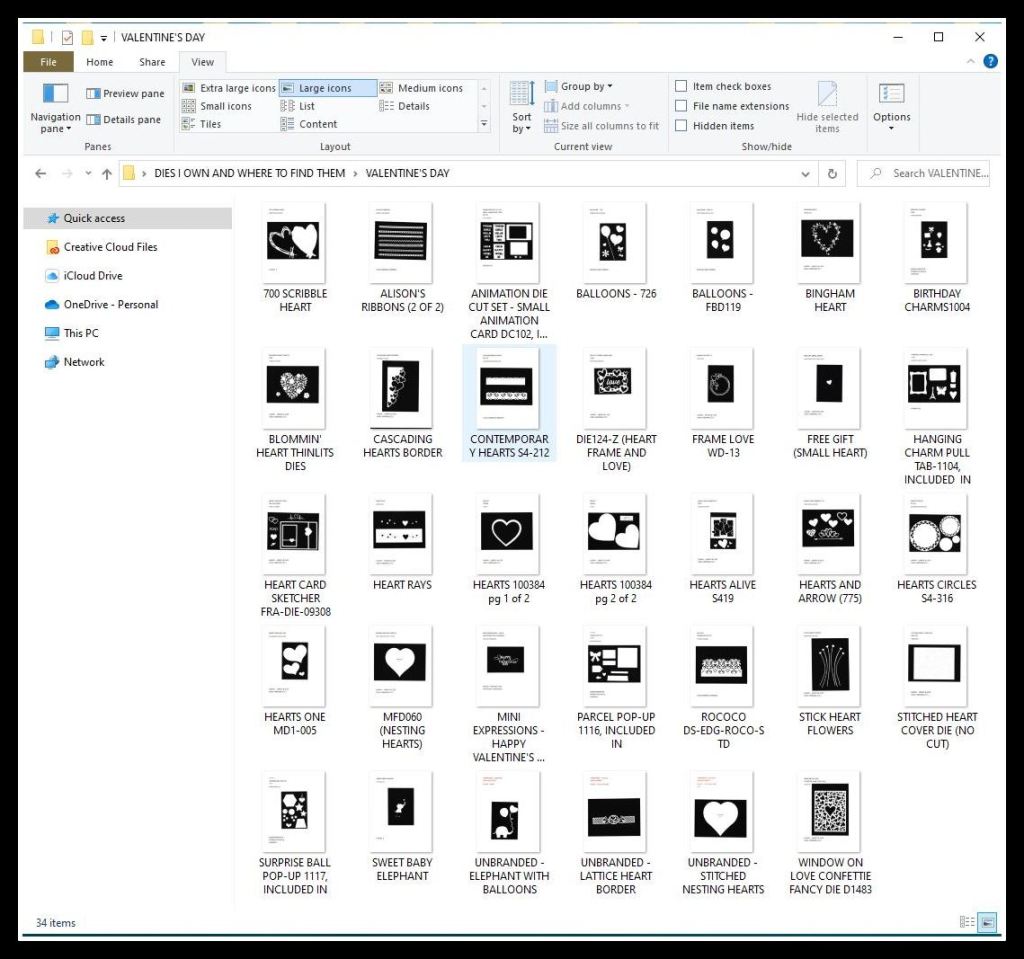Show Hidden items checkbox
The image size is (1024, 959).
click(x=681, y=126)
